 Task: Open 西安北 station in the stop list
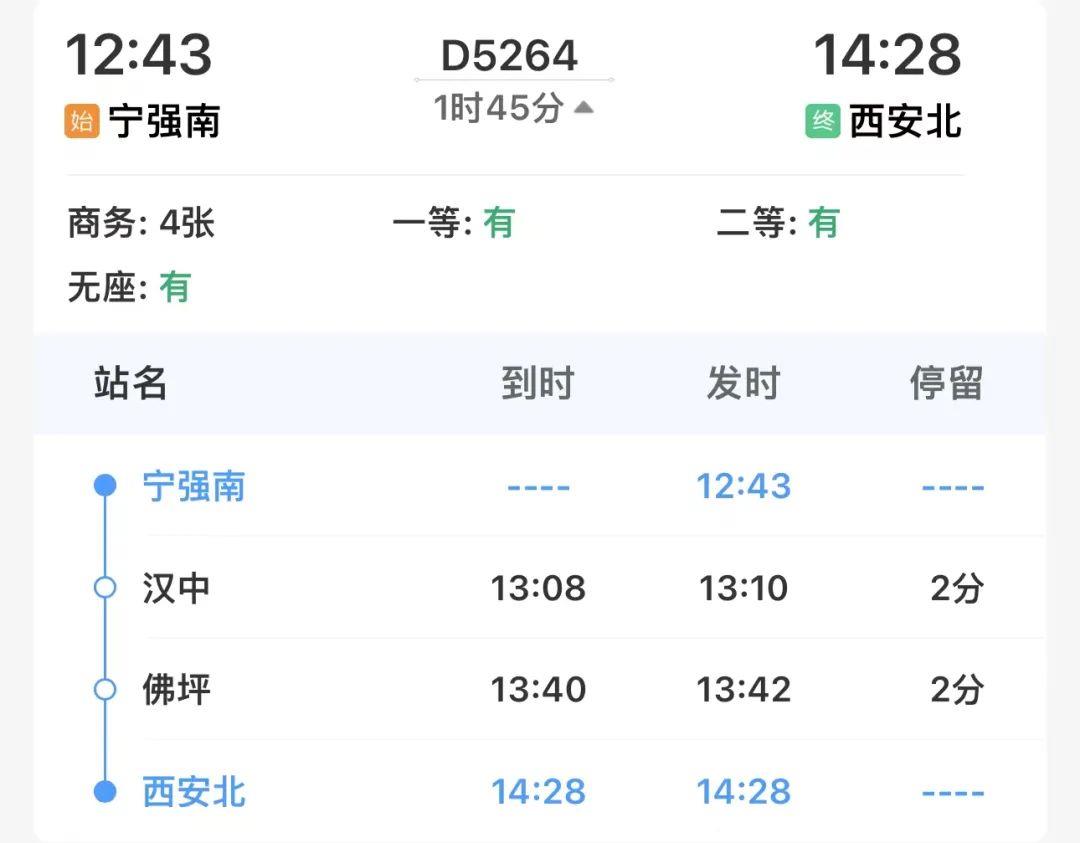pos(194,792)
